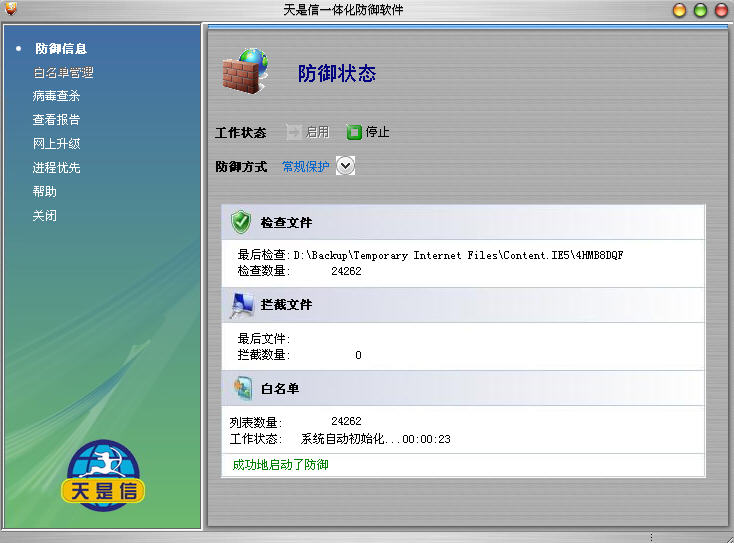Click the 最后文件 label
This screenshot has height=543, width=734.
pyautogui.click(x=264, y=338)
